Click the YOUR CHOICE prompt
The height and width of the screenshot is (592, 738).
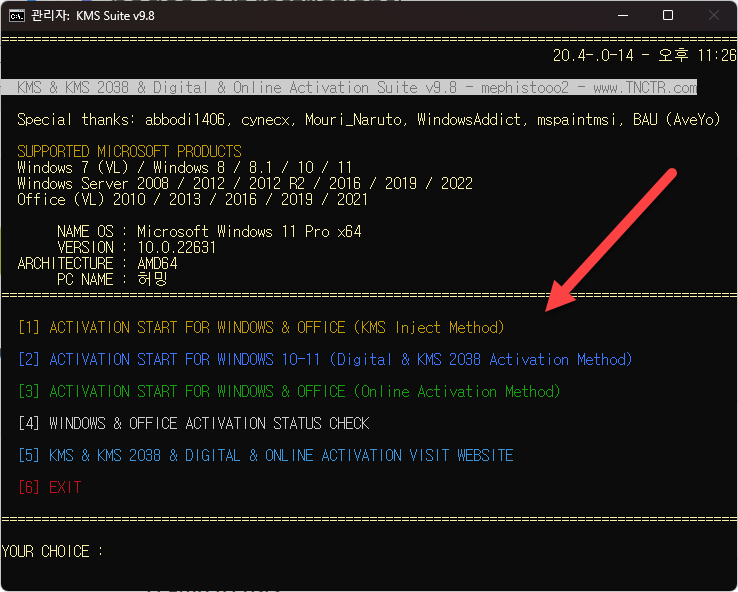click(x=52, y=551)
